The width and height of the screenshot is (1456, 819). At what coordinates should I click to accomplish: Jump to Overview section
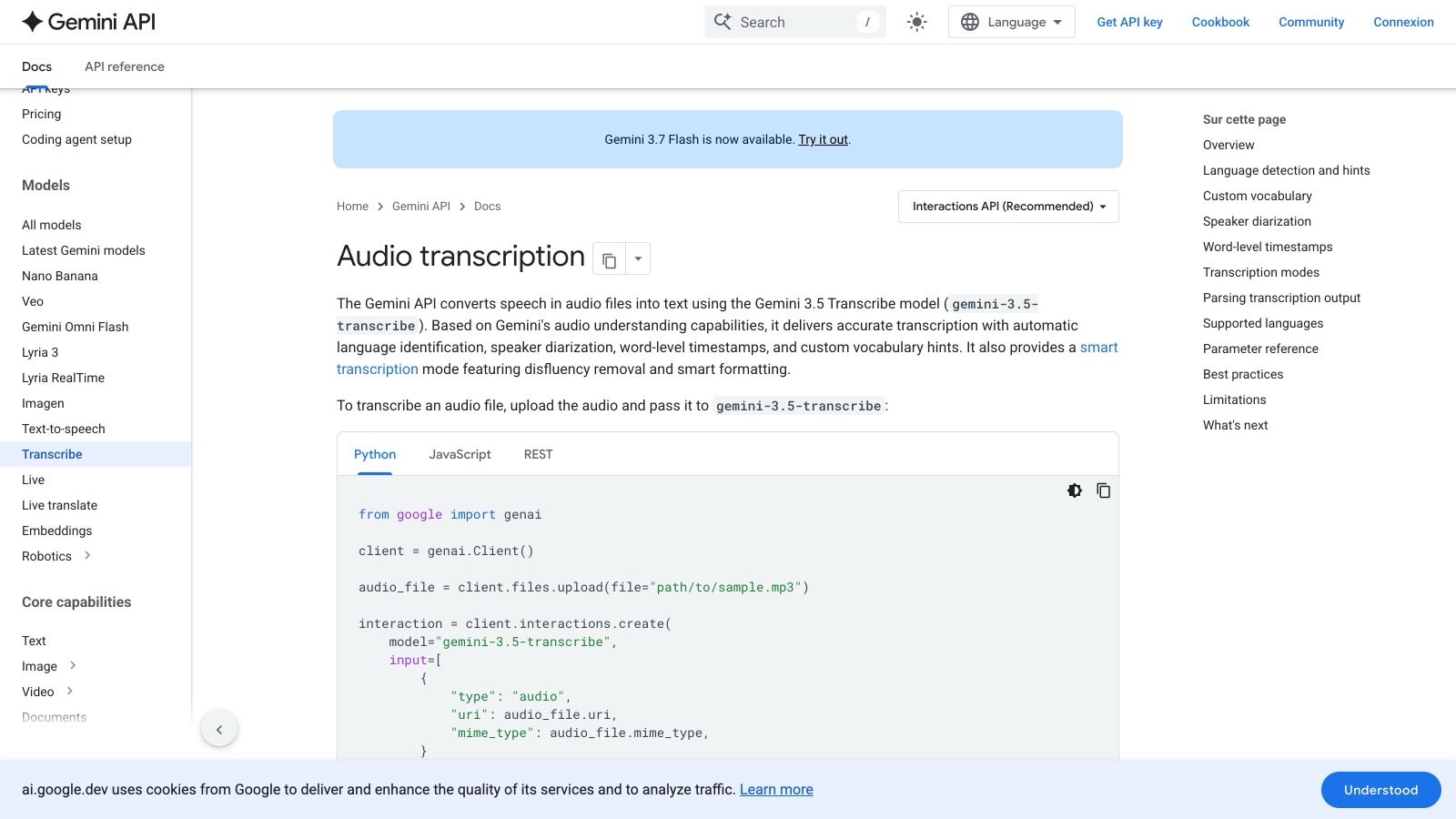pos(1228,145)
